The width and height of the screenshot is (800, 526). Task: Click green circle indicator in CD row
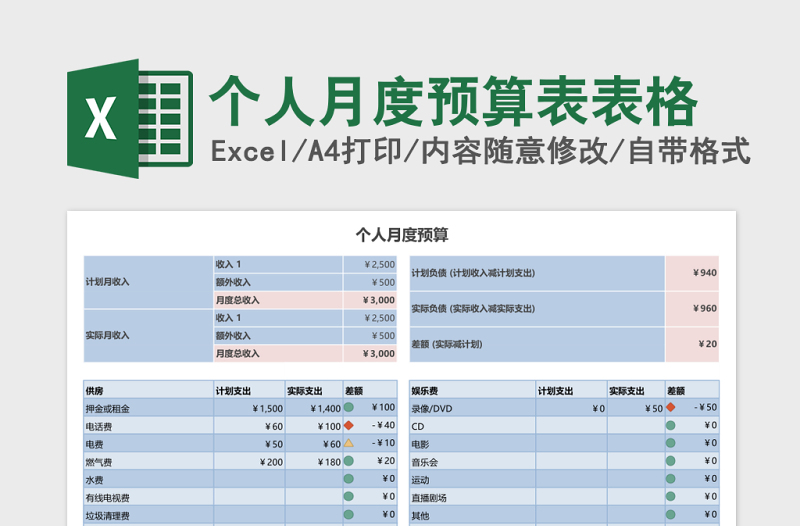[670, 425]
